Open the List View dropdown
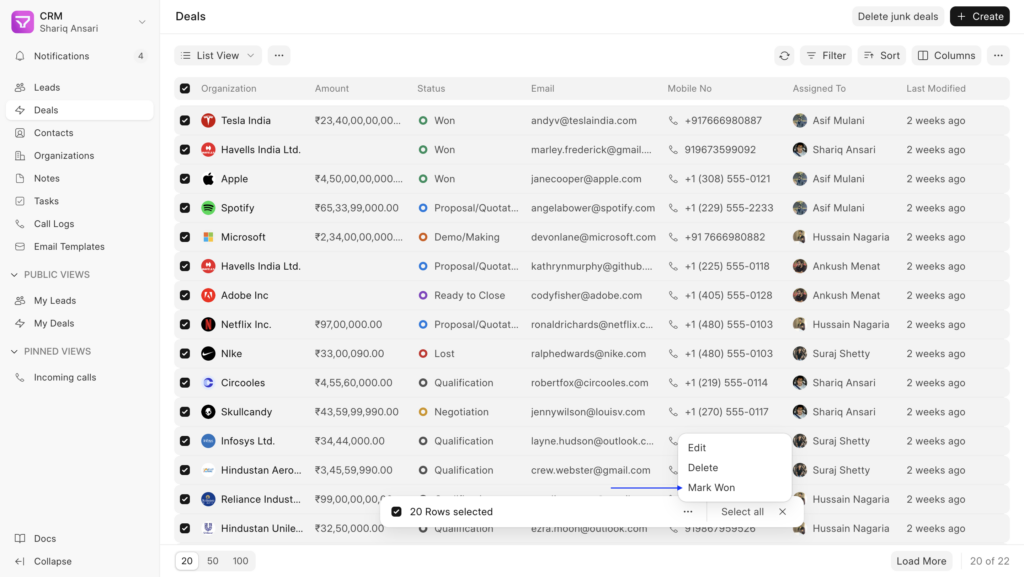Viewport: 1024px width, 577px height. pyautogui.click(x=218, y=56)
